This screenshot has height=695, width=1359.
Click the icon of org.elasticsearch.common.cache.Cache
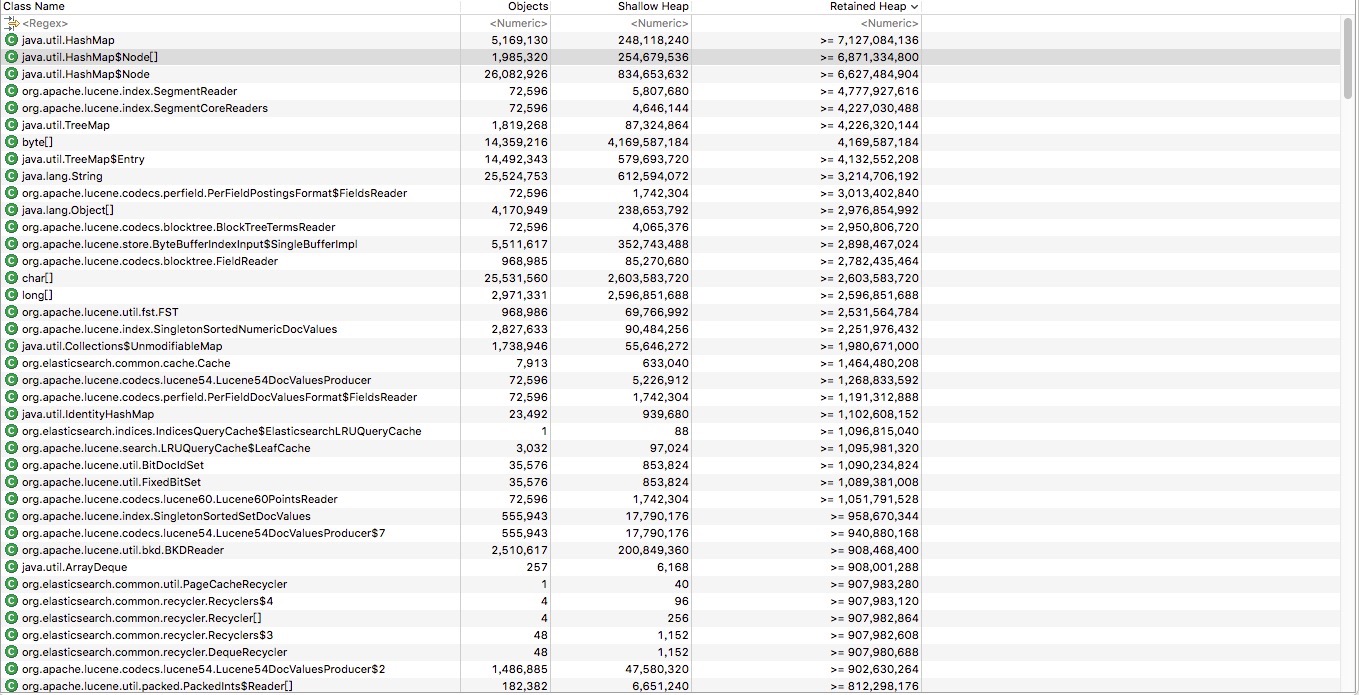[12, 363]
